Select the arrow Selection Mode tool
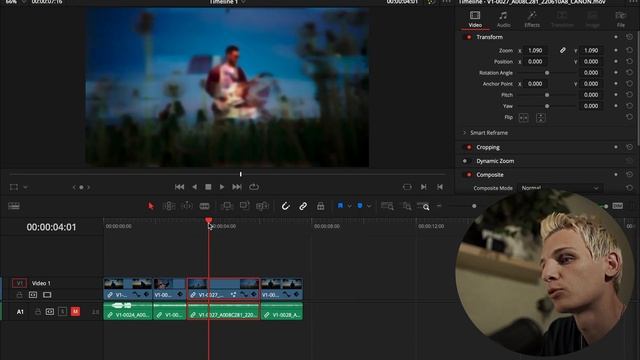Screen dimensions: 640x360 [x=151, y=206]
